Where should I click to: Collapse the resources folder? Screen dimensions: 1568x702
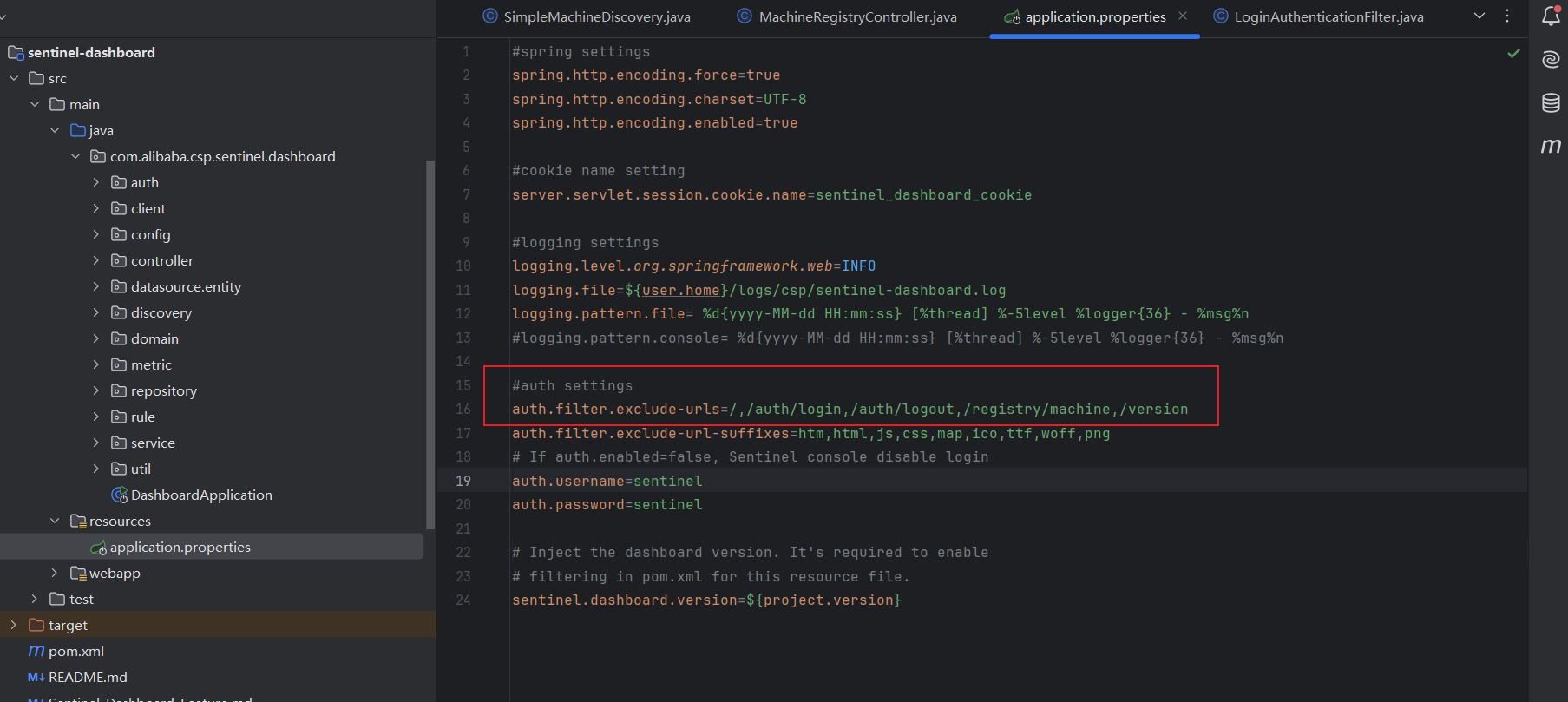tap(55, 521)
